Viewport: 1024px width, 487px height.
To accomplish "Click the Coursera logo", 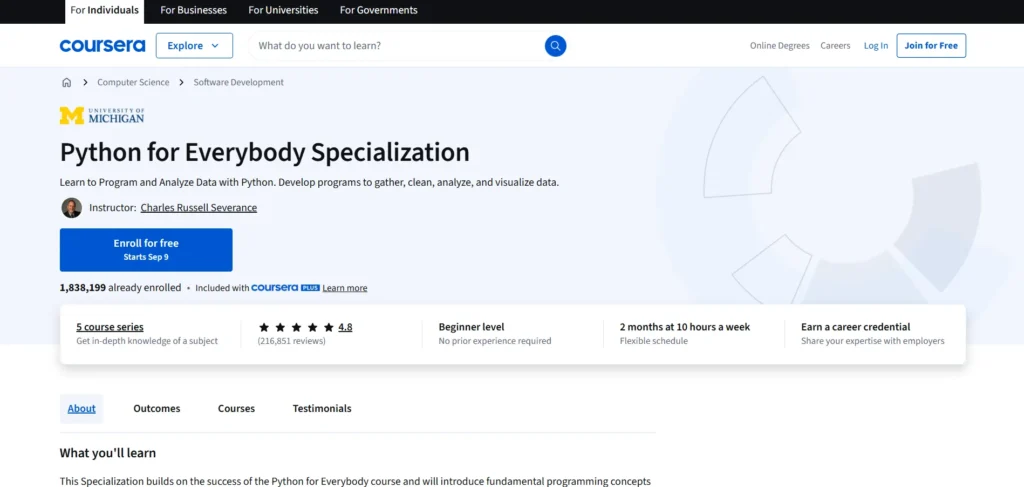I will coord(102,45).
